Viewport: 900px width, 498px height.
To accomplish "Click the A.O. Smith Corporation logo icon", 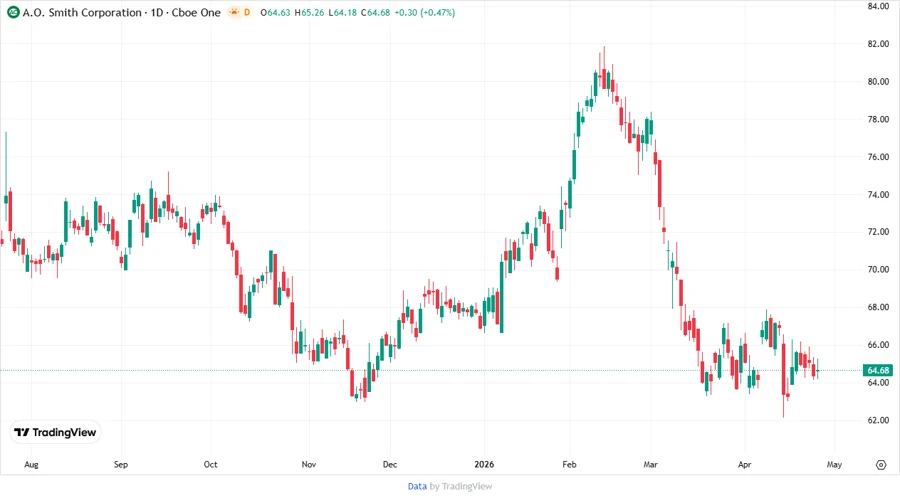I will point(13,12).
